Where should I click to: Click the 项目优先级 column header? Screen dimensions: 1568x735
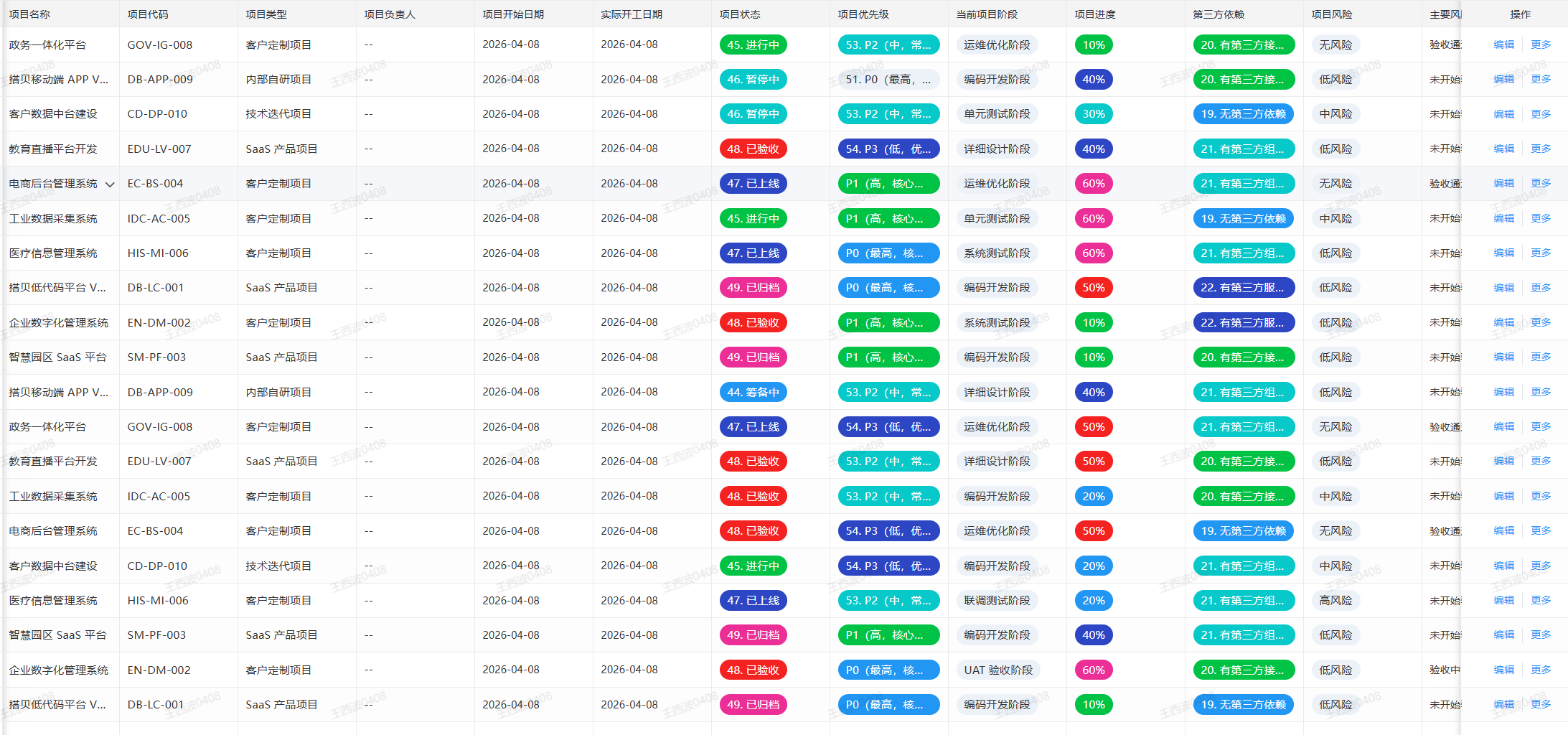pos(863,14)
